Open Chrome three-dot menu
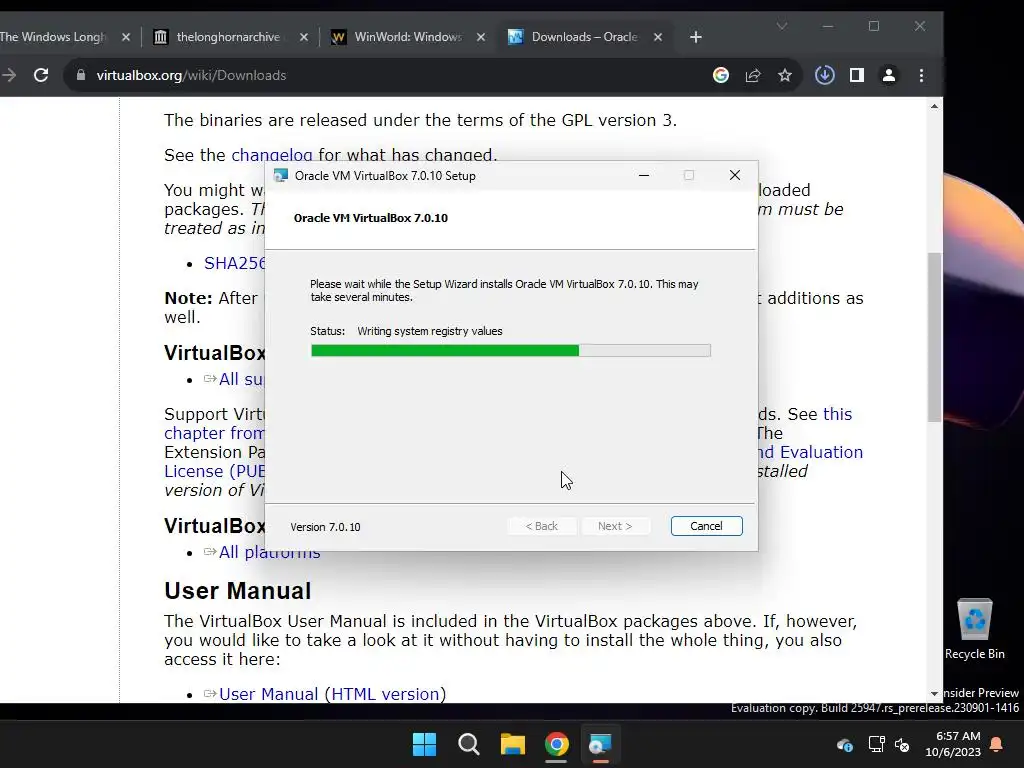This screenshot has height=768, width=1024. (921, 75)
